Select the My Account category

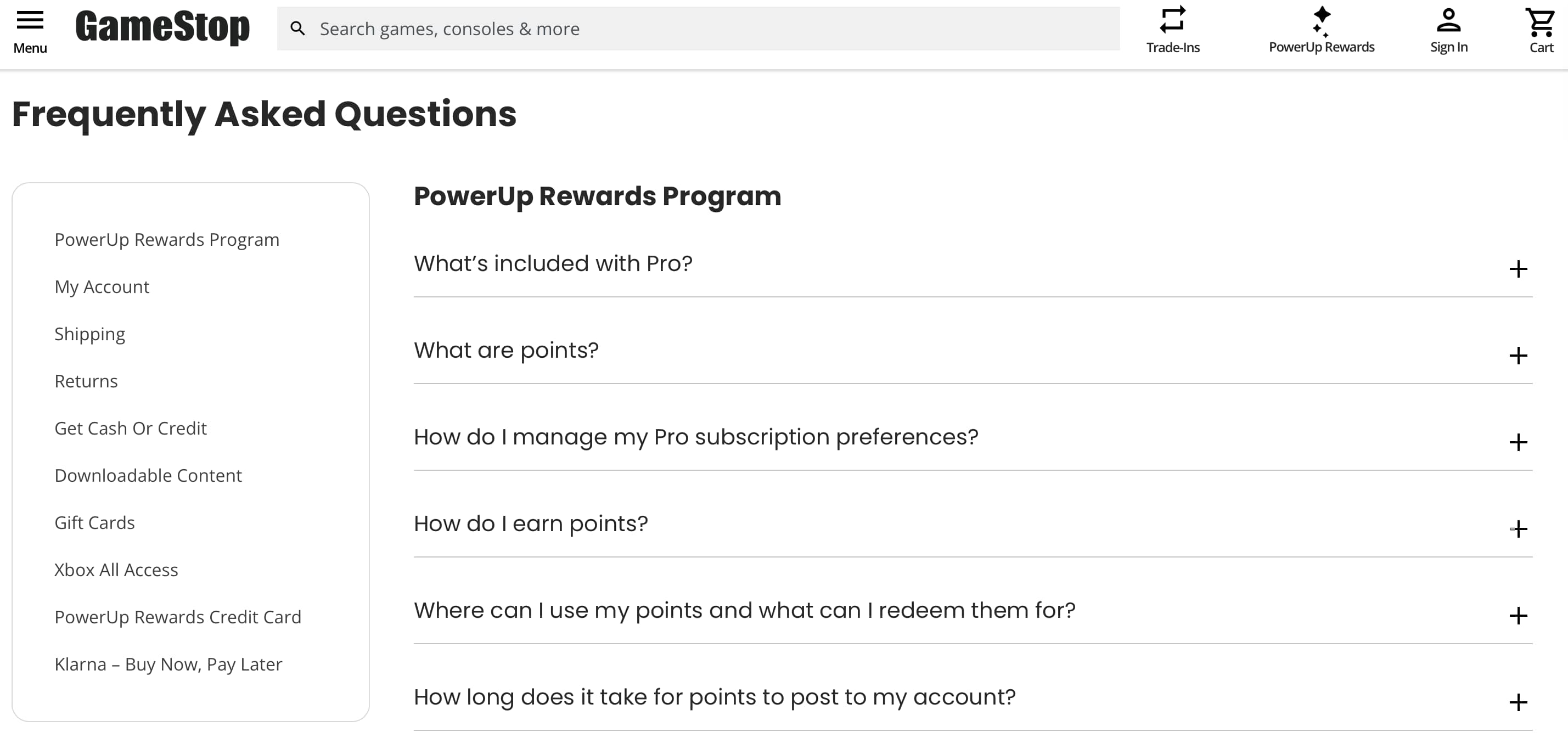102,286
